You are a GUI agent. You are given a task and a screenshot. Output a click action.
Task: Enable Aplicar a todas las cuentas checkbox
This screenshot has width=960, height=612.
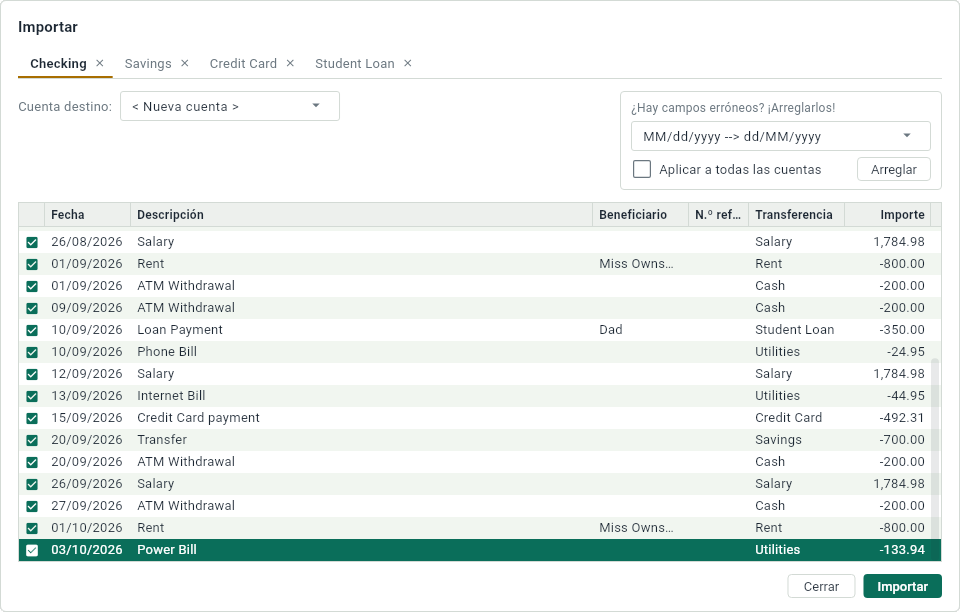tap(642, 169)
